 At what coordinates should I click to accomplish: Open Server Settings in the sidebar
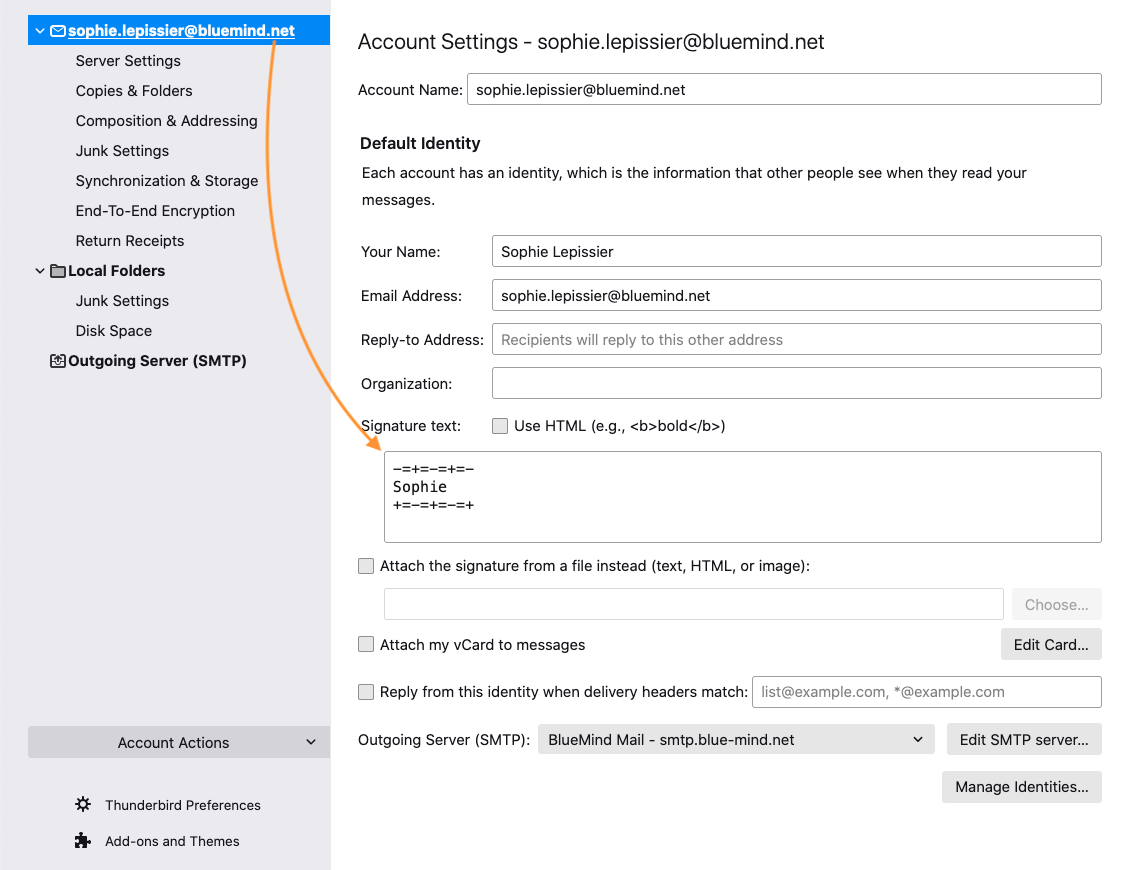[128, 61]
